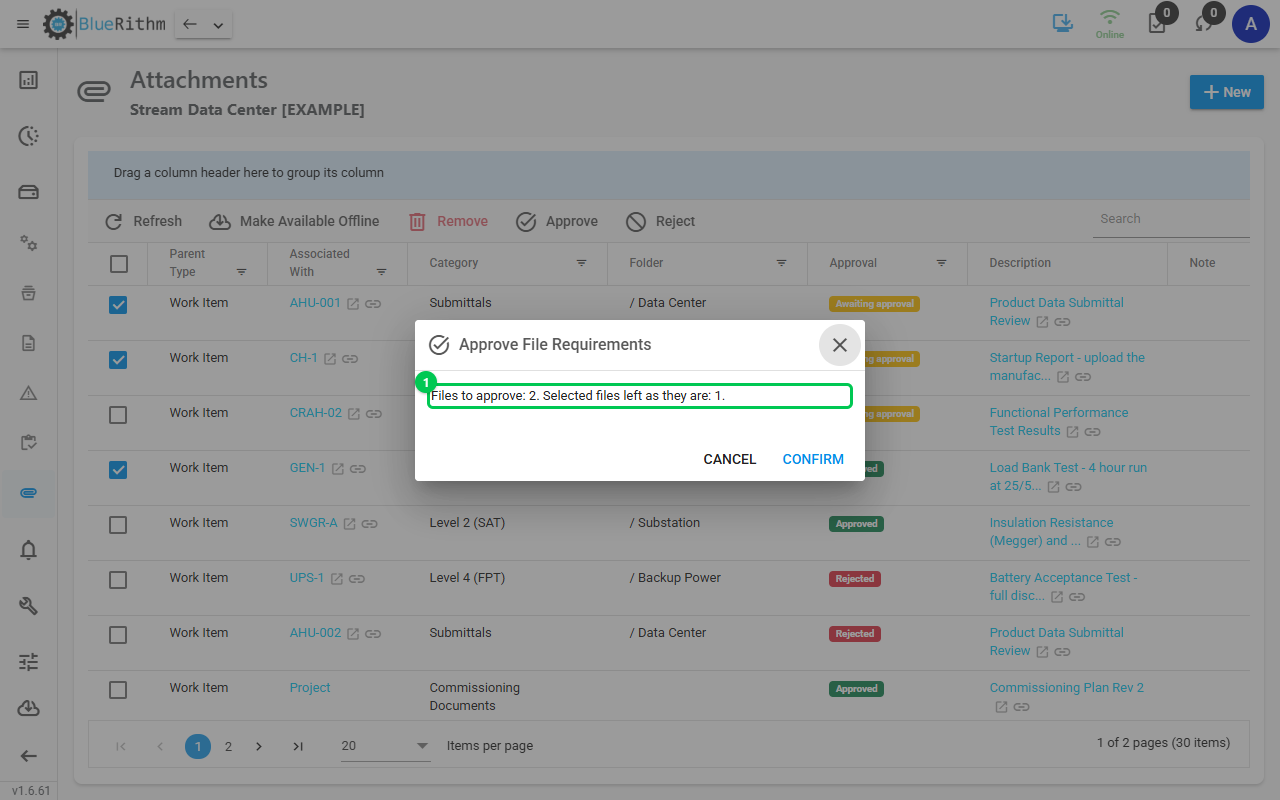Open the items per page dropdown

point(385,746)
